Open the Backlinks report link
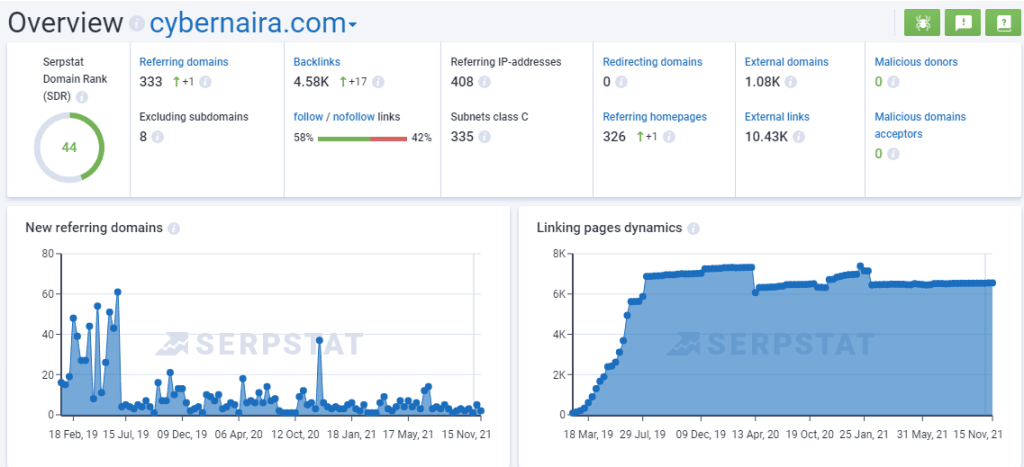Screen dimensions: 1024x467 [x=317, y=62]
